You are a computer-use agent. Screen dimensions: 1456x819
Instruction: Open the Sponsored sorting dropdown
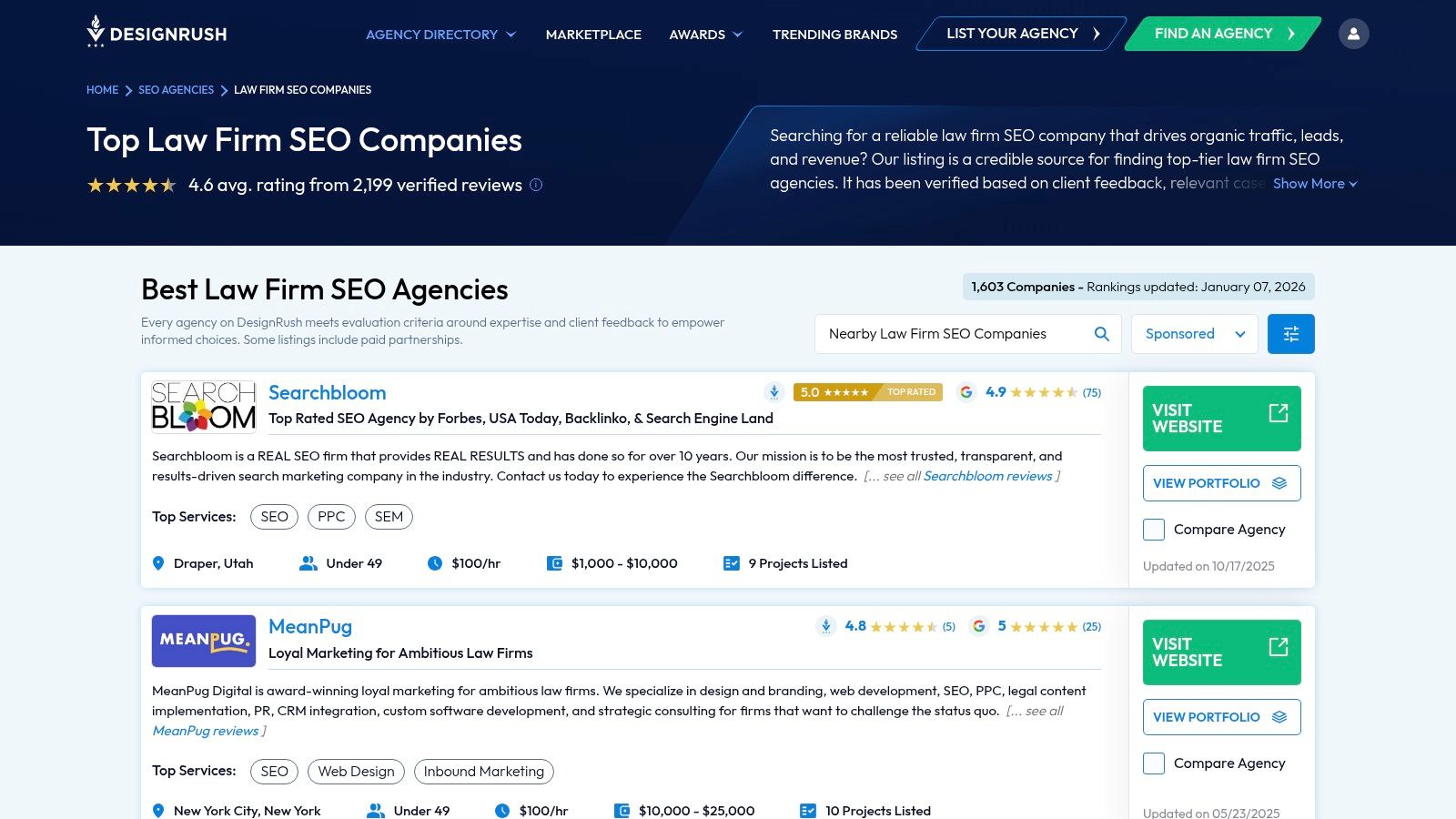coord(1194,333)
